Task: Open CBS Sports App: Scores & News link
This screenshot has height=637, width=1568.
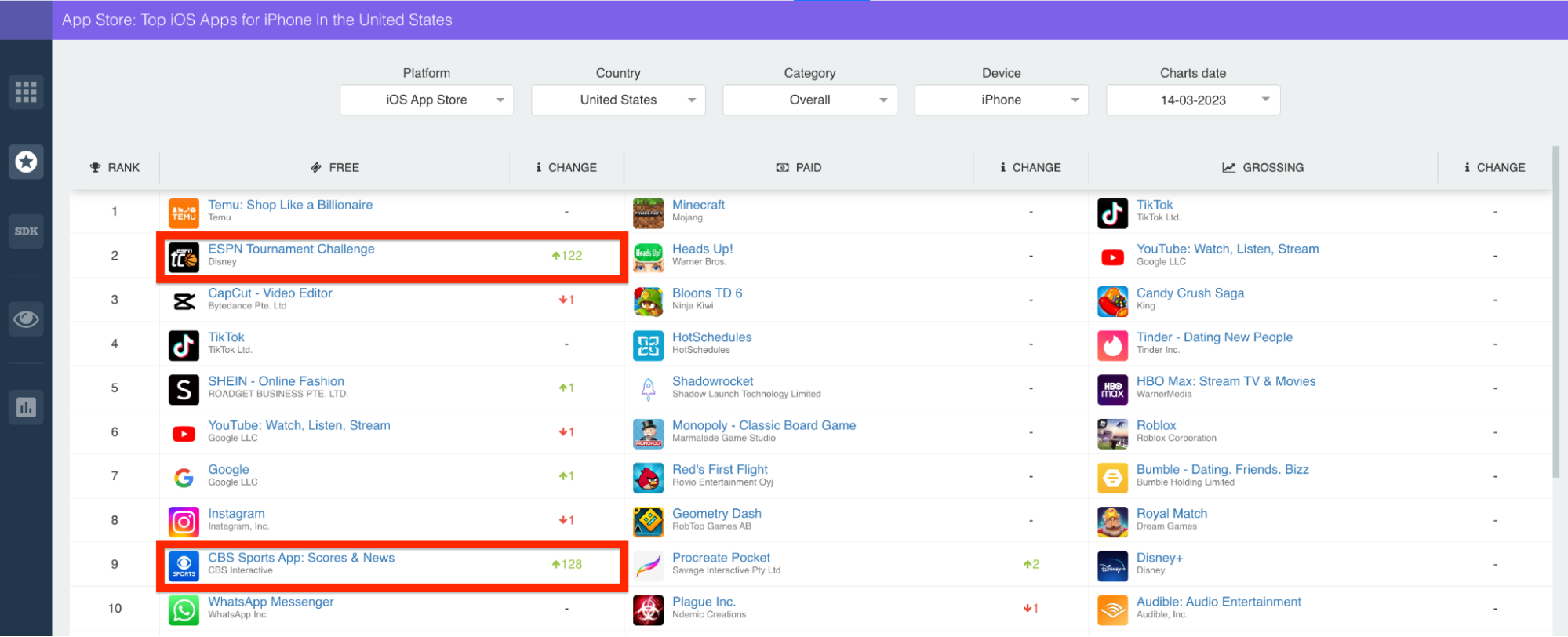Action: tap(301, 558)
